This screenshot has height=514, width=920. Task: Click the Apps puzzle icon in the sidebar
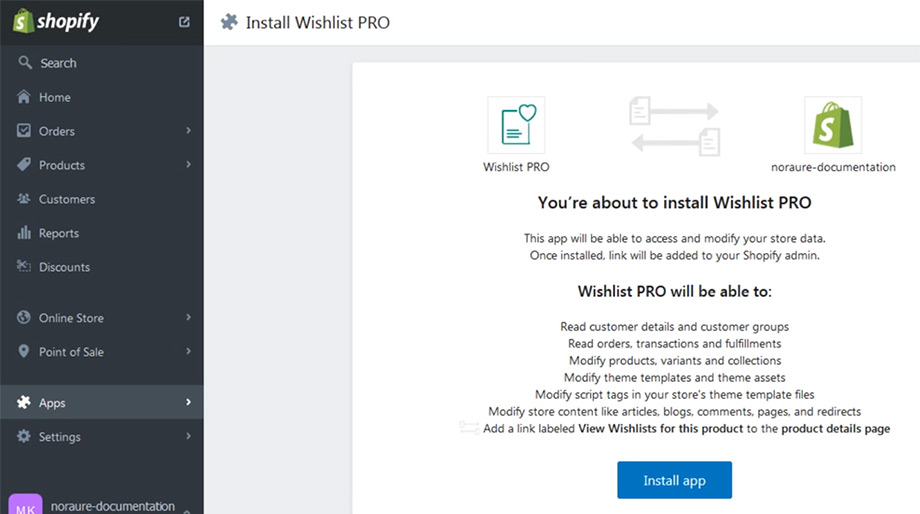coord(23,402)
